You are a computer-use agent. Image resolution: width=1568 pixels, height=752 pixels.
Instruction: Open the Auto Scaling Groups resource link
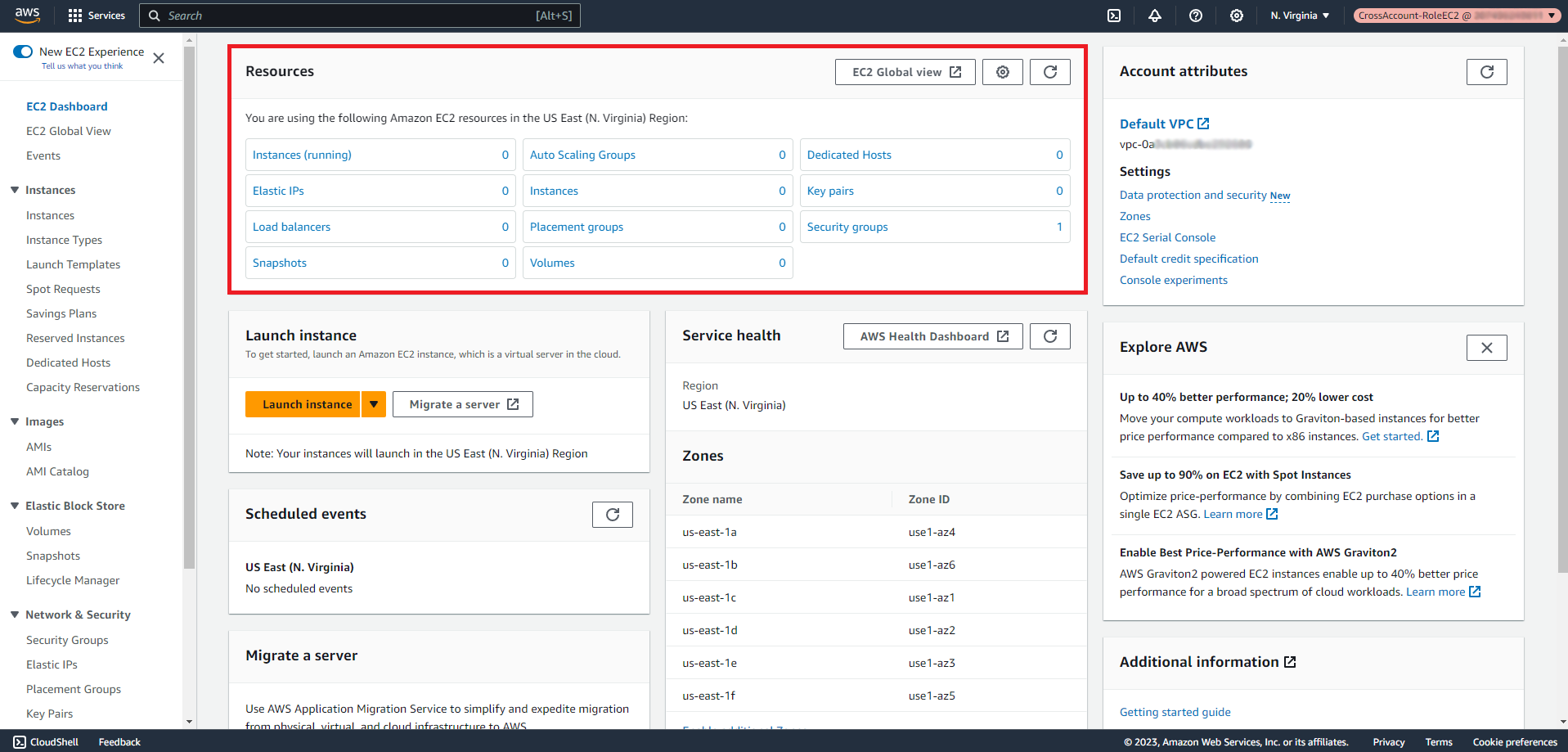(x=582, y=155)
